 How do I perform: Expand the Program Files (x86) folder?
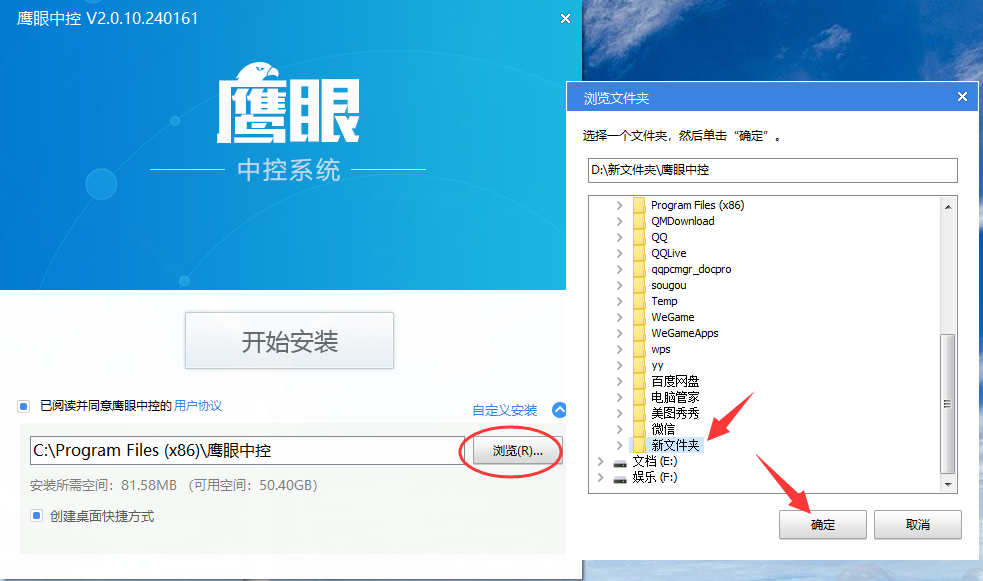coord(619,205)
